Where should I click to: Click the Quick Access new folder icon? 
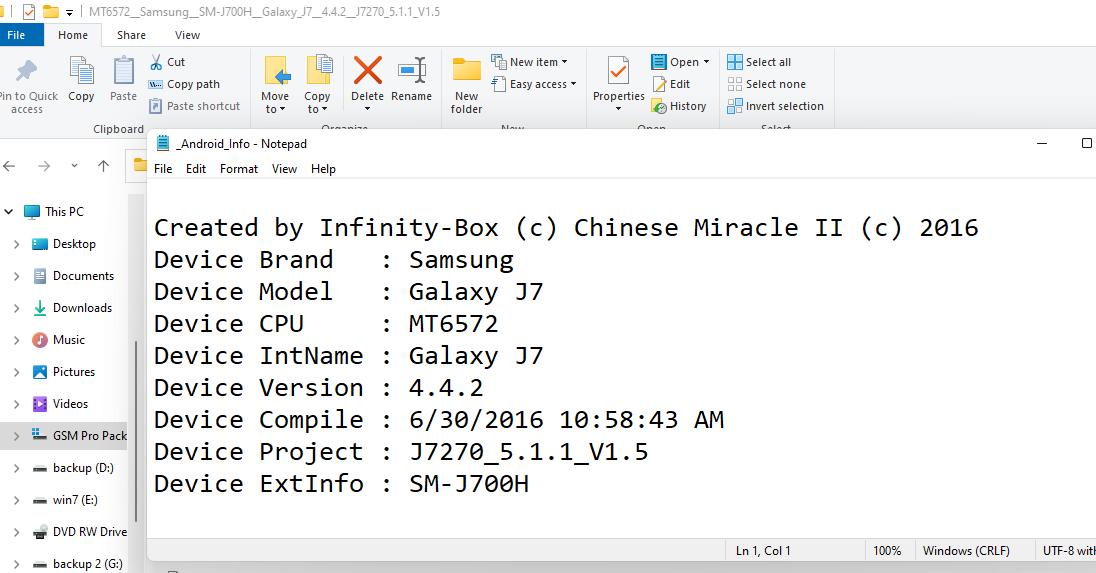tap(50, 12)
